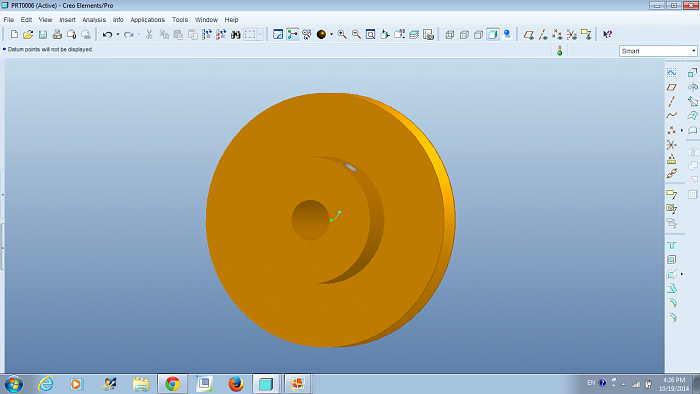Open the View Manager icon
The image size is (700, 394).
point(428,34)
